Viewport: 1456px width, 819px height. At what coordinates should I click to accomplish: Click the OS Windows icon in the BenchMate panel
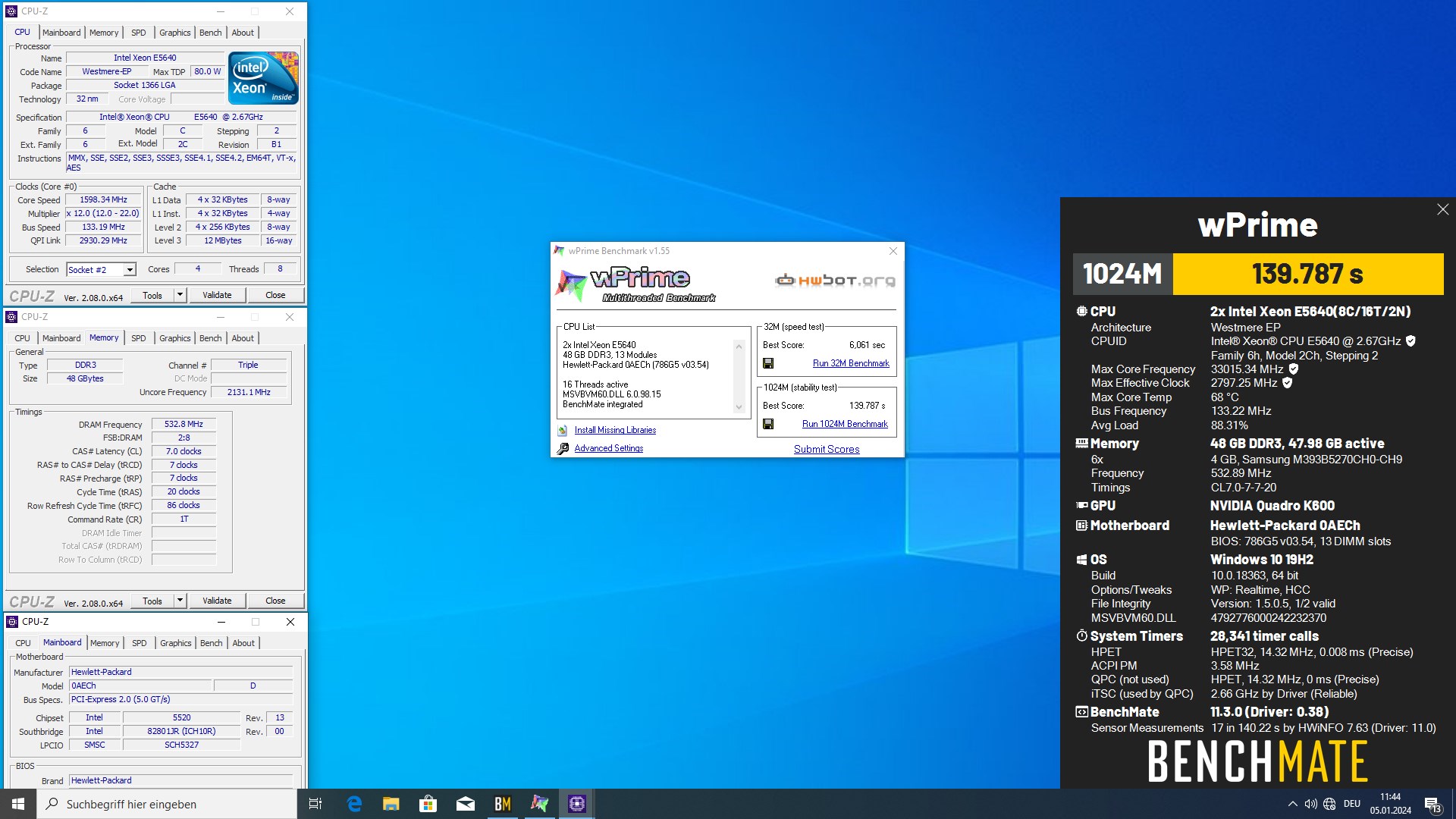point(1081,560)
